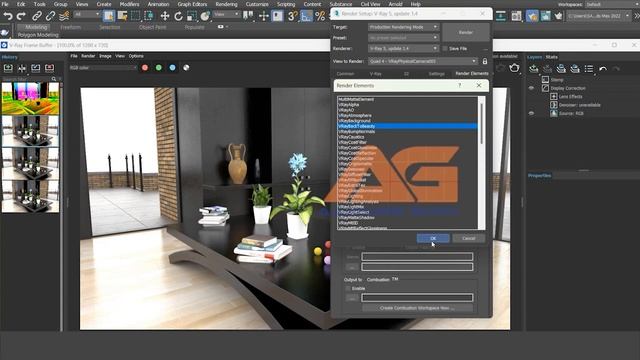Viewport: 640px width, 360px height.
Task: Undo layer change in Layers panel
Action: click(x=603, y=69)
